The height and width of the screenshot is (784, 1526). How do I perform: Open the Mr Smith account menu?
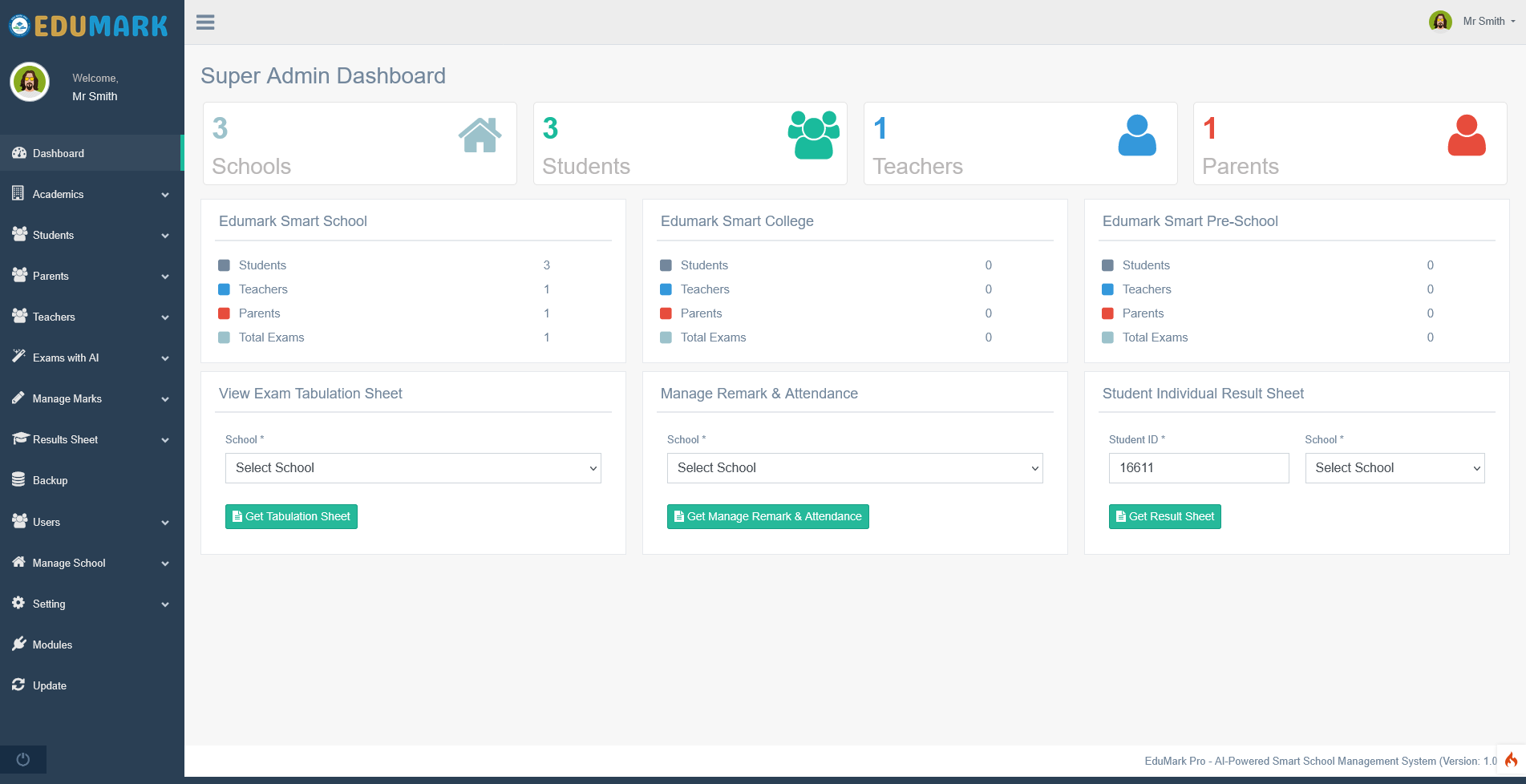pyautogui.click(x=1484, y=21)
